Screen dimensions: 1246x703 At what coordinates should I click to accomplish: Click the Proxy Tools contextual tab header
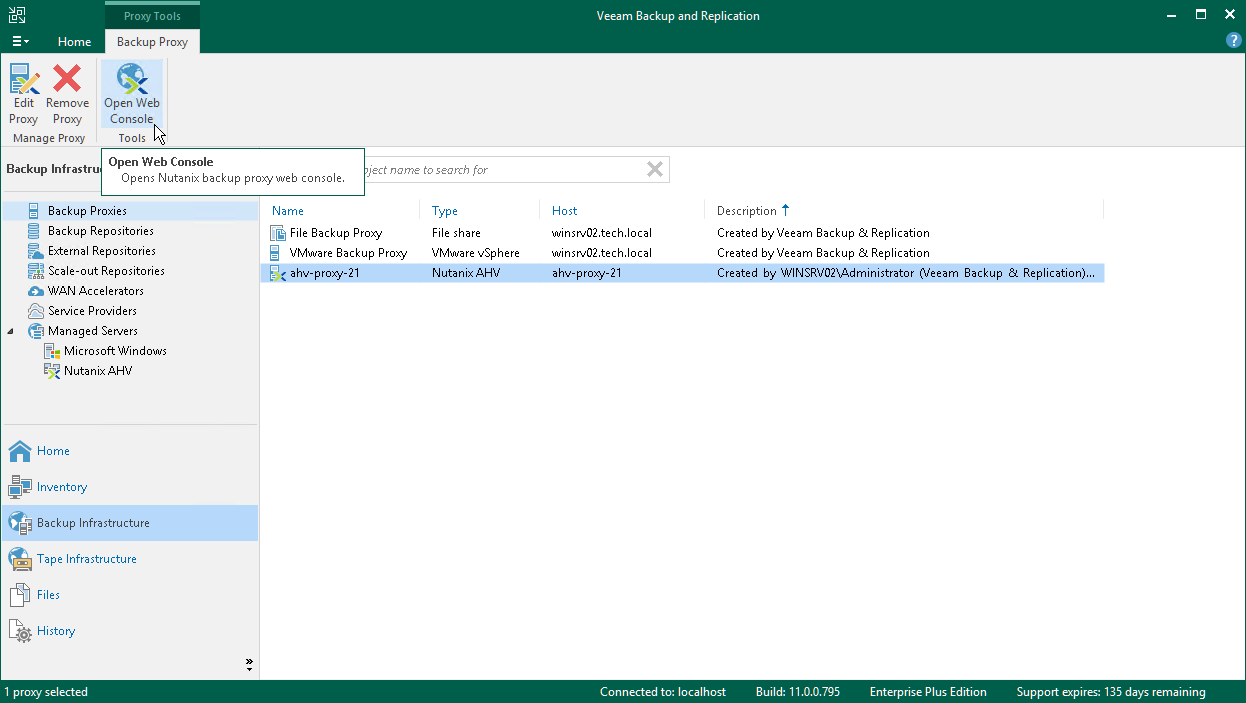(x=152, y=16)
